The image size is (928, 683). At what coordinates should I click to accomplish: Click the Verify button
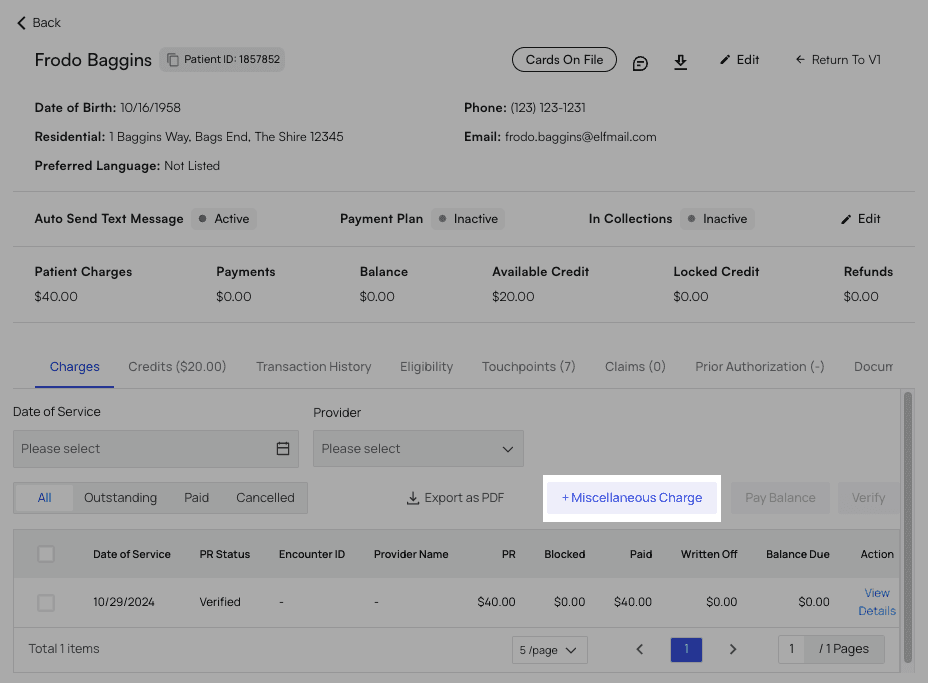[868, 498]
